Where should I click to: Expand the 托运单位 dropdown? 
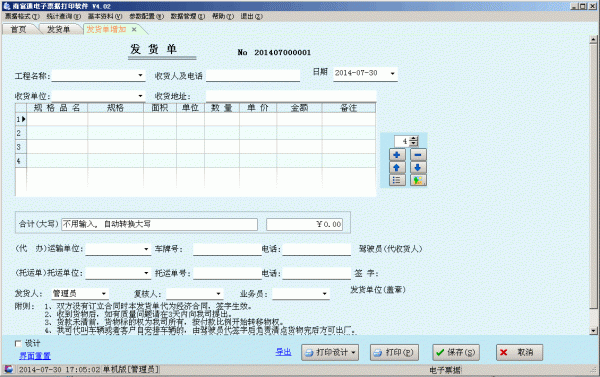[146, 273]
